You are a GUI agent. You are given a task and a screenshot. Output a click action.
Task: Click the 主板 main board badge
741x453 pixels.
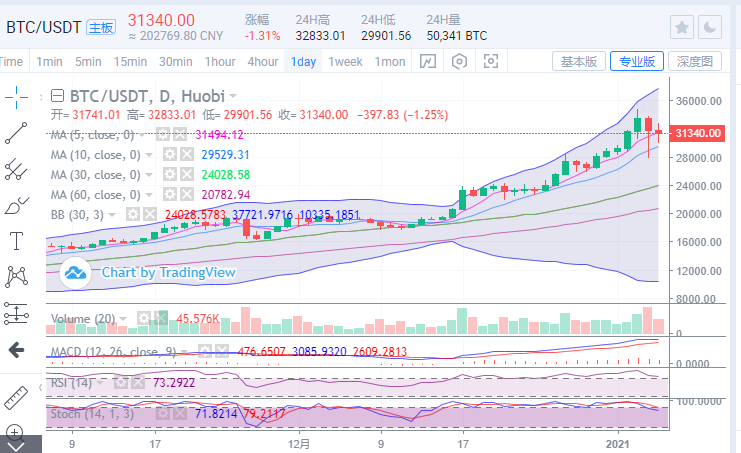pos(101,27)
